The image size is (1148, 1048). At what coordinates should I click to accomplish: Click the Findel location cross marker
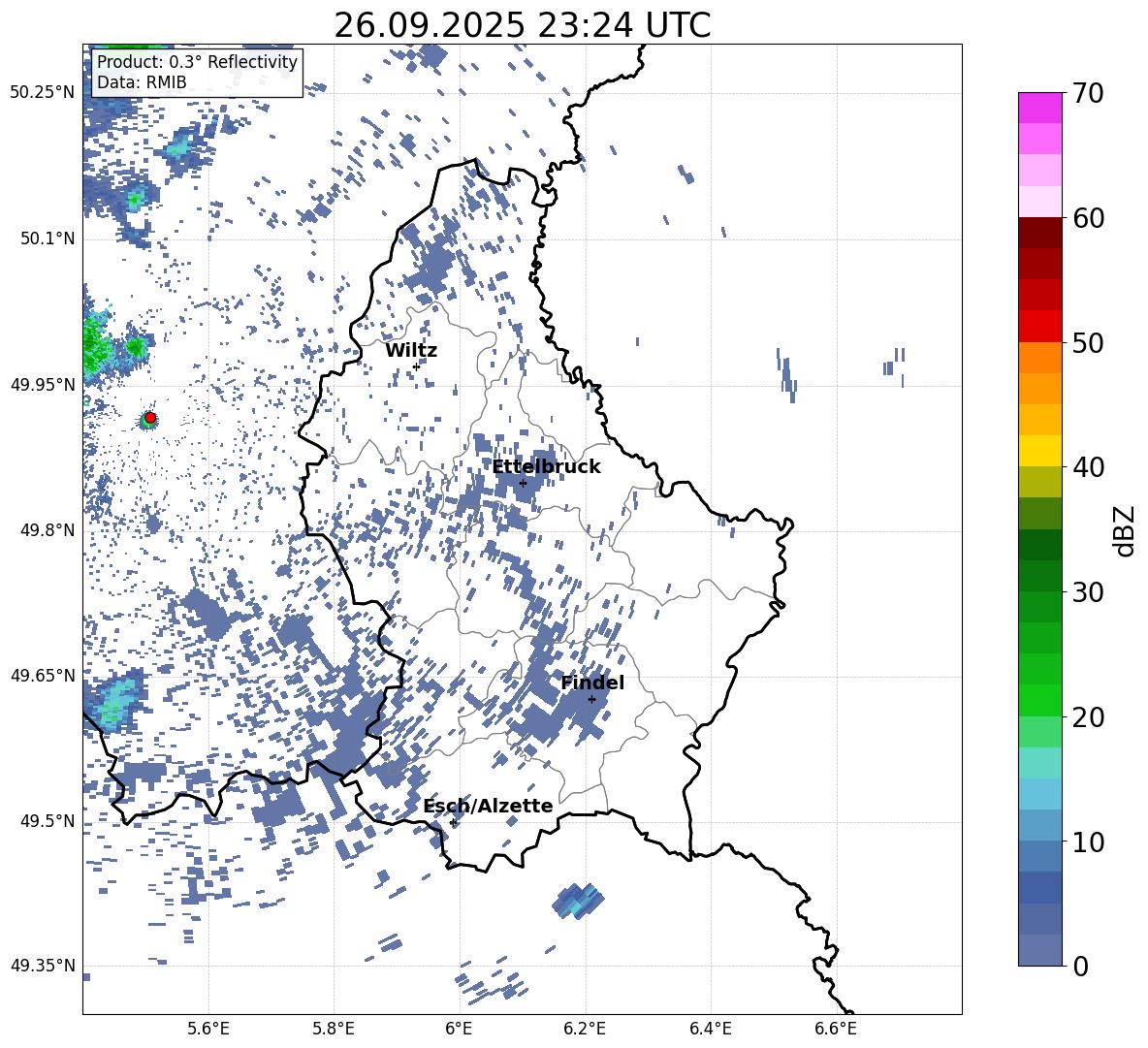coord(591,700)
